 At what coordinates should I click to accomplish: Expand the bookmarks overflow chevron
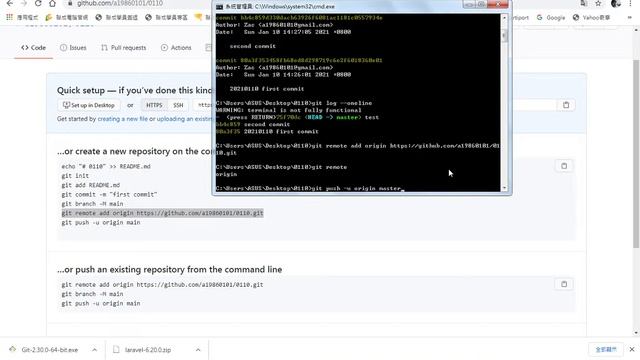pyautogui.click(x=630, y=18)
